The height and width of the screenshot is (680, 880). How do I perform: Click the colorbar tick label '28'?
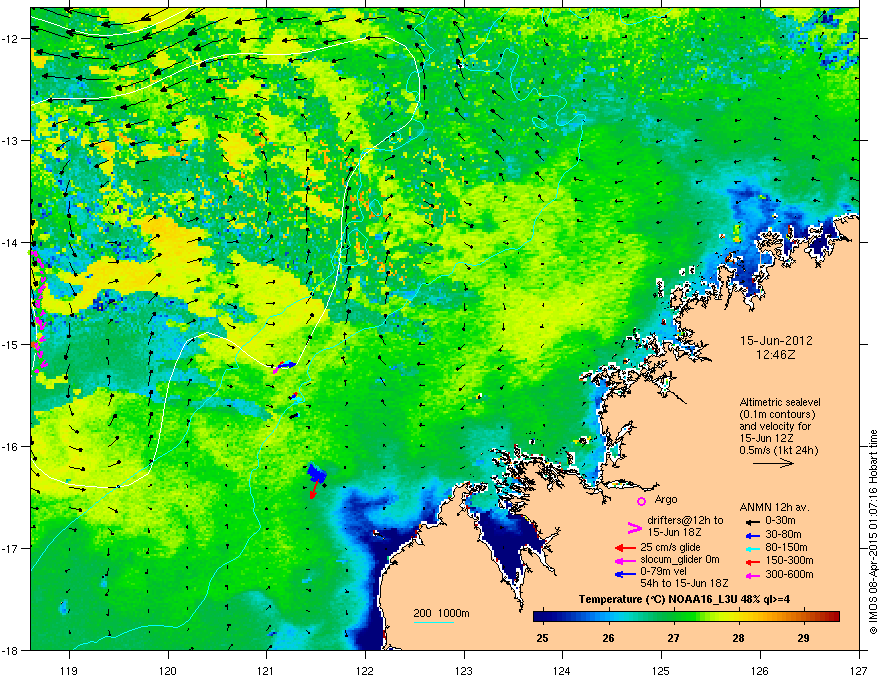(739, 638)
